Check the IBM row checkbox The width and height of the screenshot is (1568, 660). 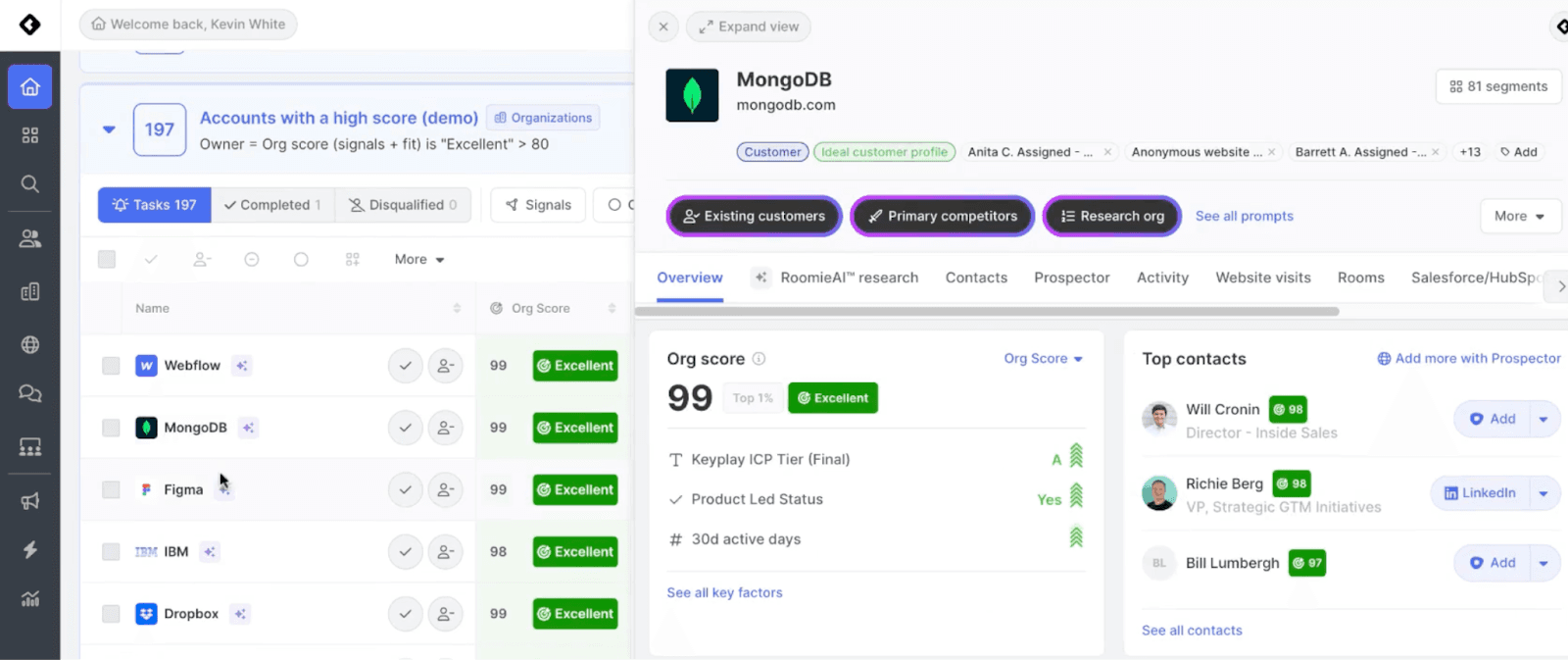[x=111, y=552]
